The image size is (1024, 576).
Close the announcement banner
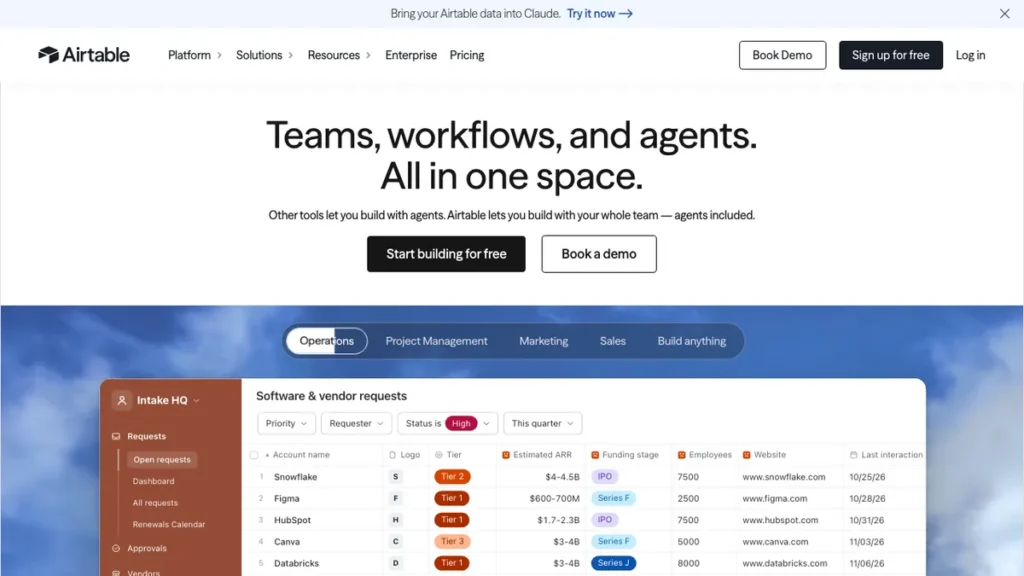click(1004, 14)
